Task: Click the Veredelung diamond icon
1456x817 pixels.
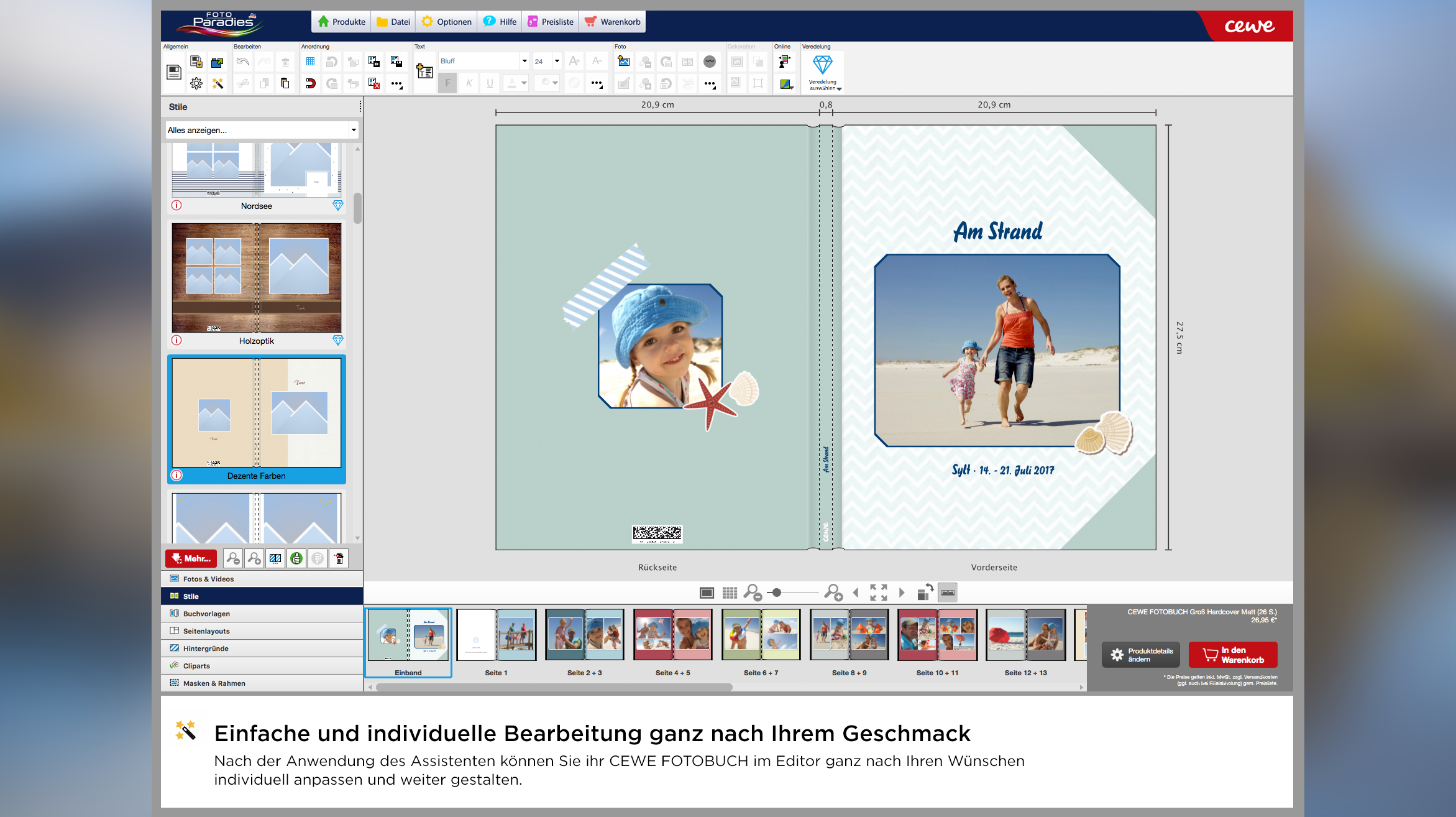Action: pyautogui.click(x=822, y=65)
